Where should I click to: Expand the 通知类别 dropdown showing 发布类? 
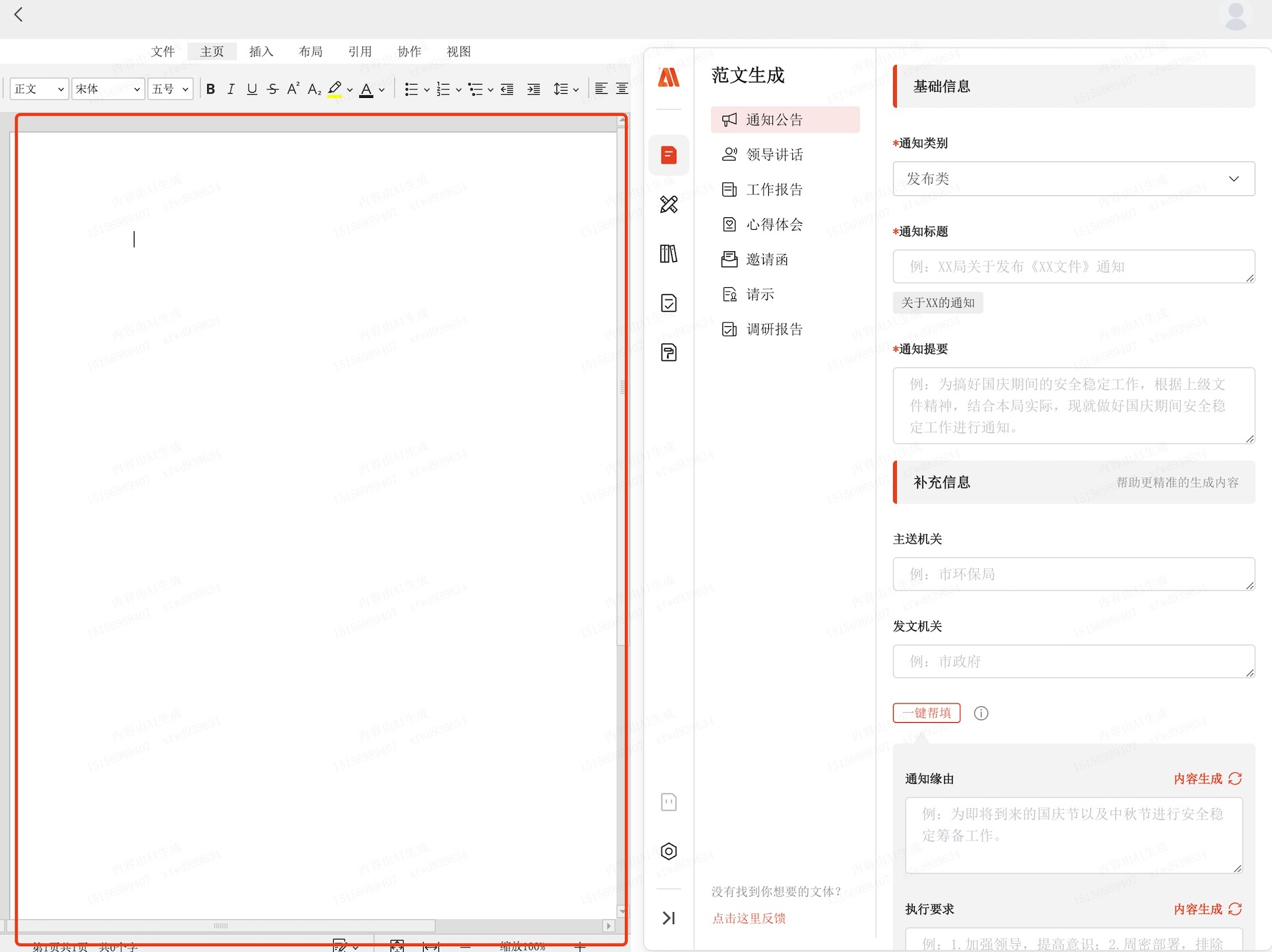pyautogui.click(x=1073, y=179)
